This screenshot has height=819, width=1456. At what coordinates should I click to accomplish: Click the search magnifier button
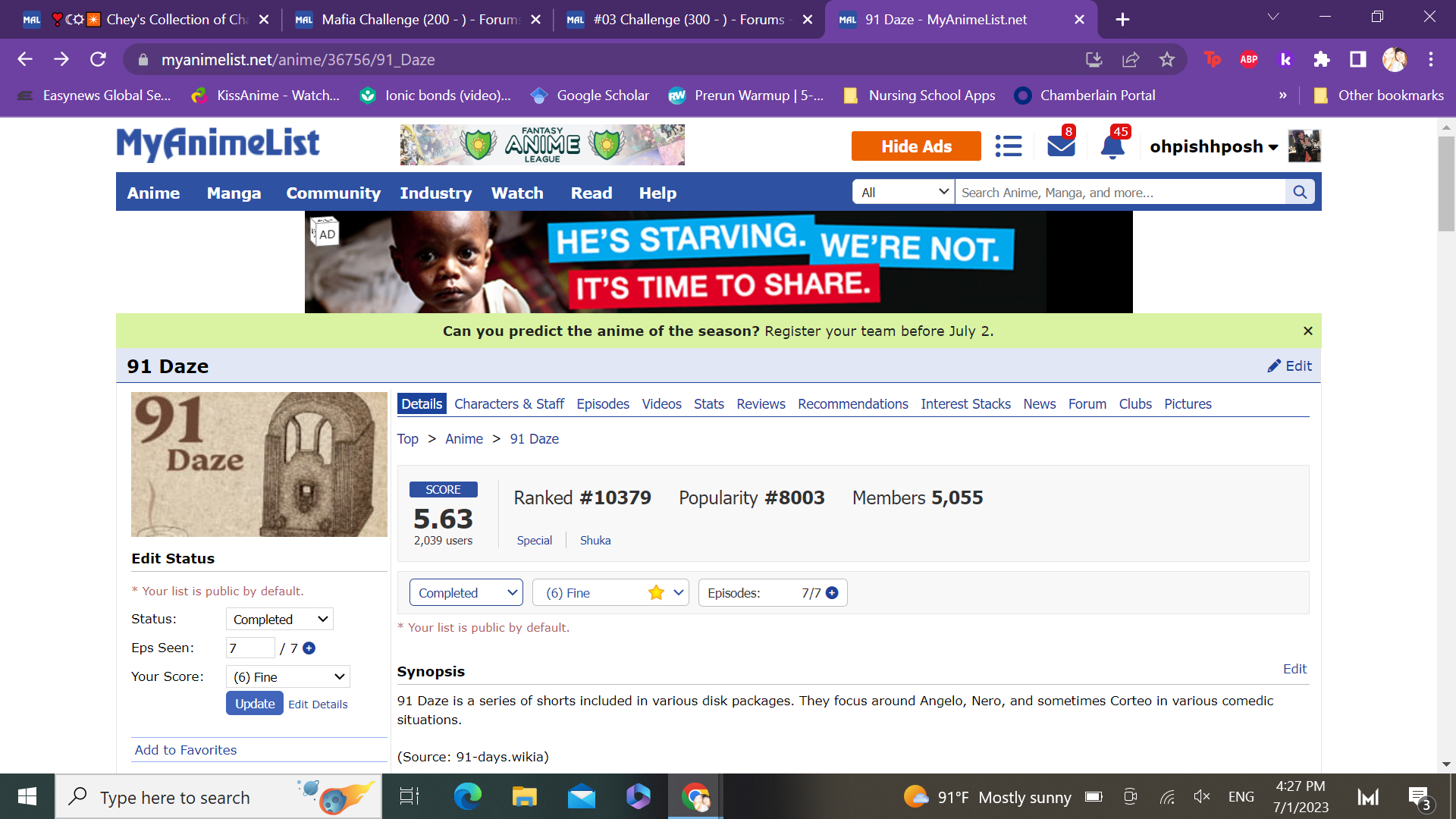[1300, 193]
